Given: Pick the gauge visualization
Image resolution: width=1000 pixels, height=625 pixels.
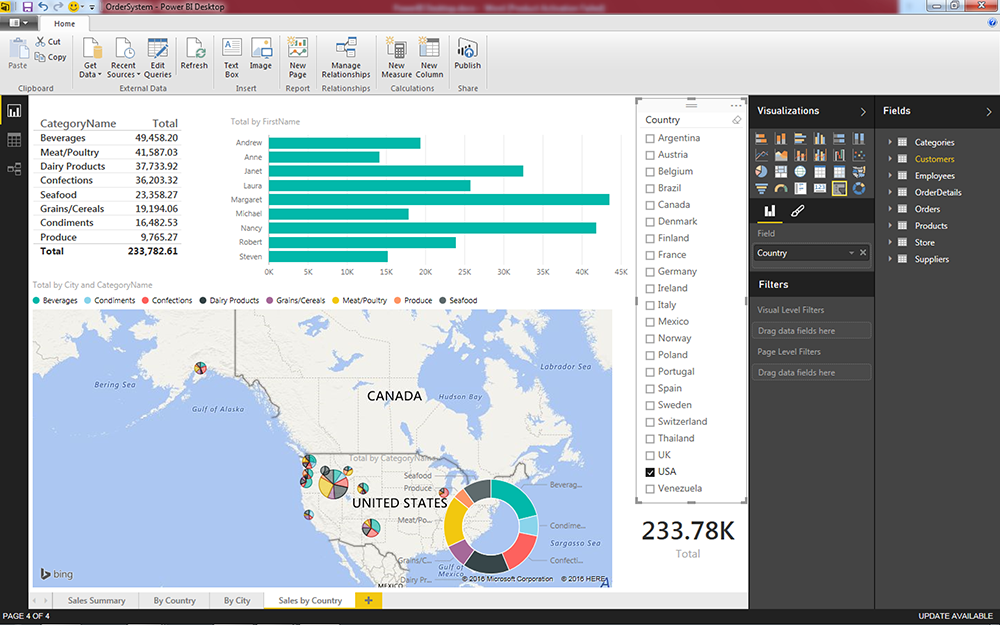Looking at the screenshot, I should tap(781, 188).
